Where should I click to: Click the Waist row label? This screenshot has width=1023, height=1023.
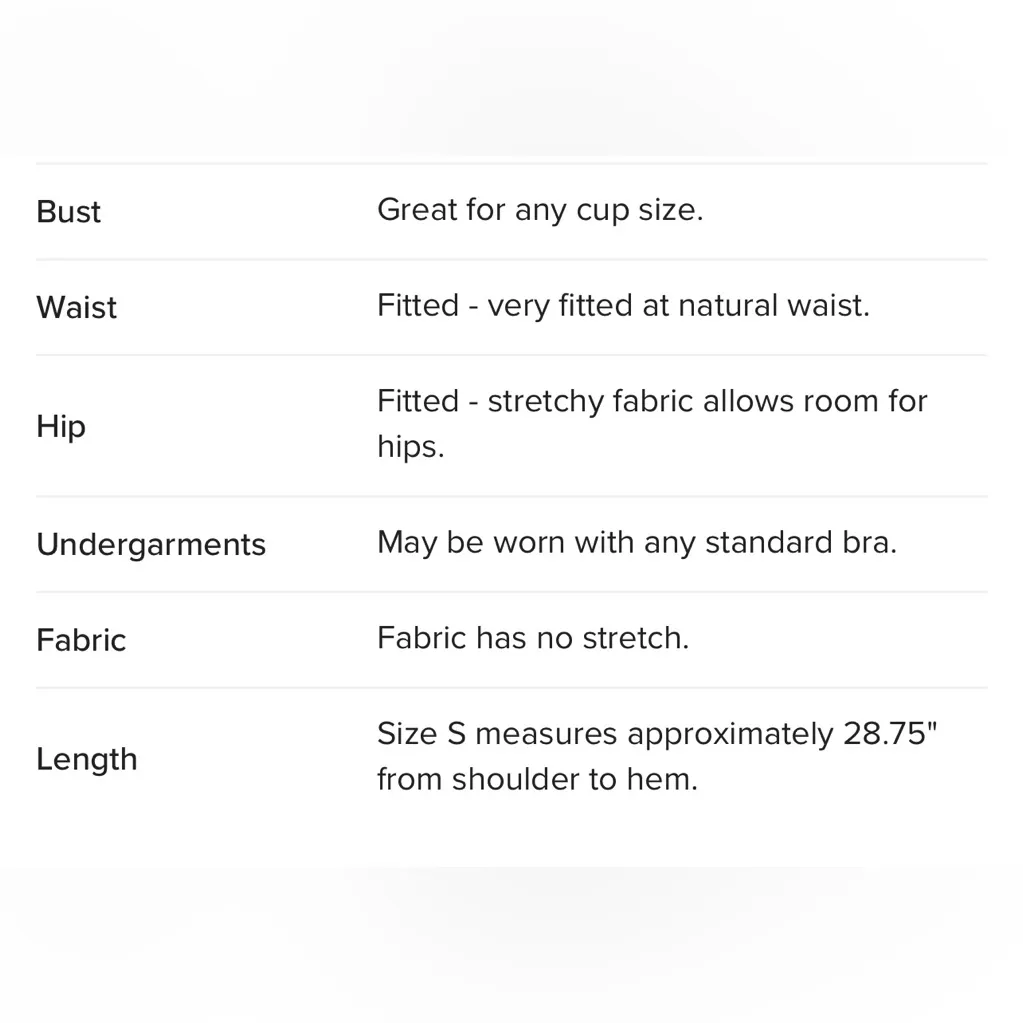[76, 307]
